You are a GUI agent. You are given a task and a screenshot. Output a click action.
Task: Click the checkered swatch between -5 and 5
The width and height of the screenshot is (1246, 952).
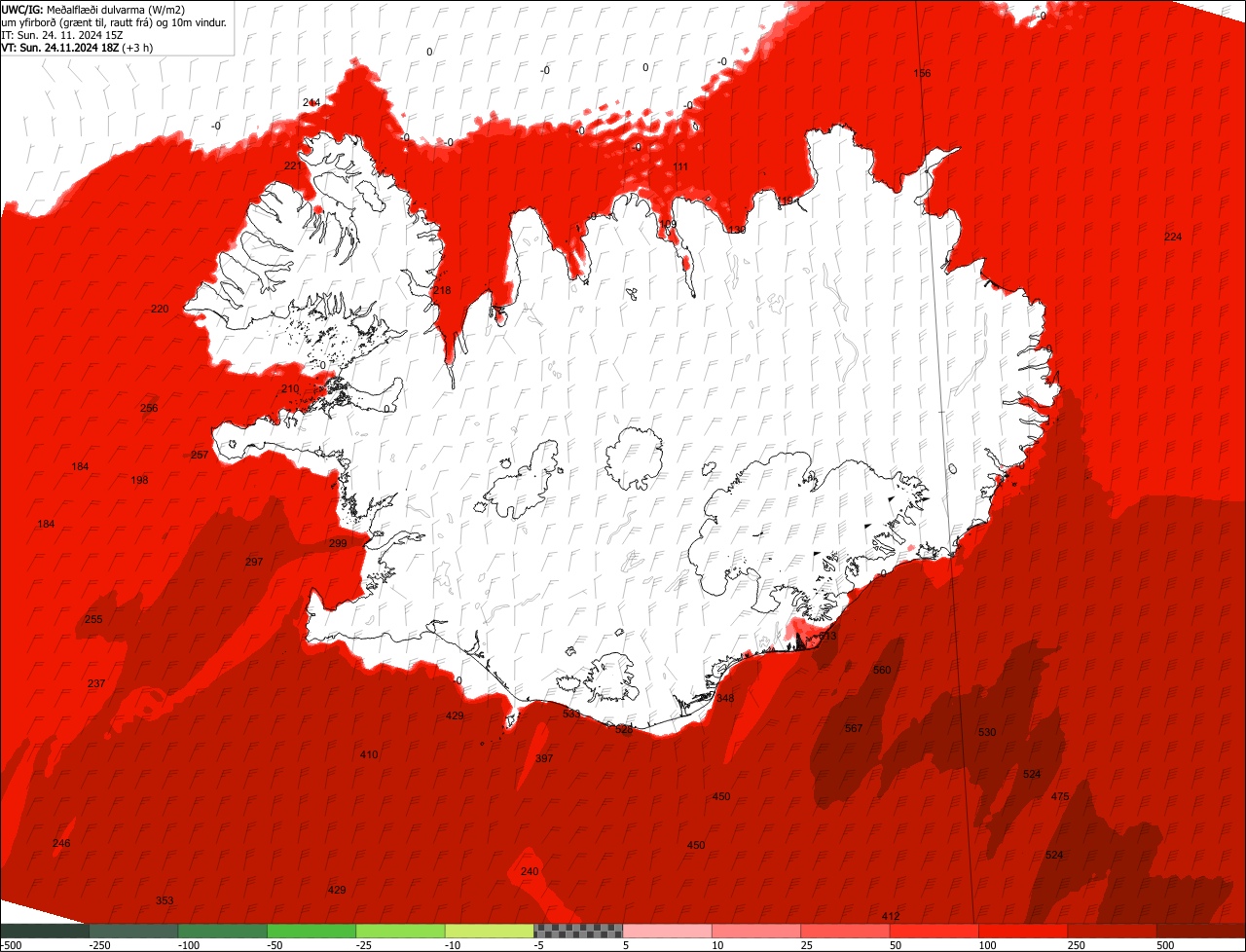pos(578,931)
